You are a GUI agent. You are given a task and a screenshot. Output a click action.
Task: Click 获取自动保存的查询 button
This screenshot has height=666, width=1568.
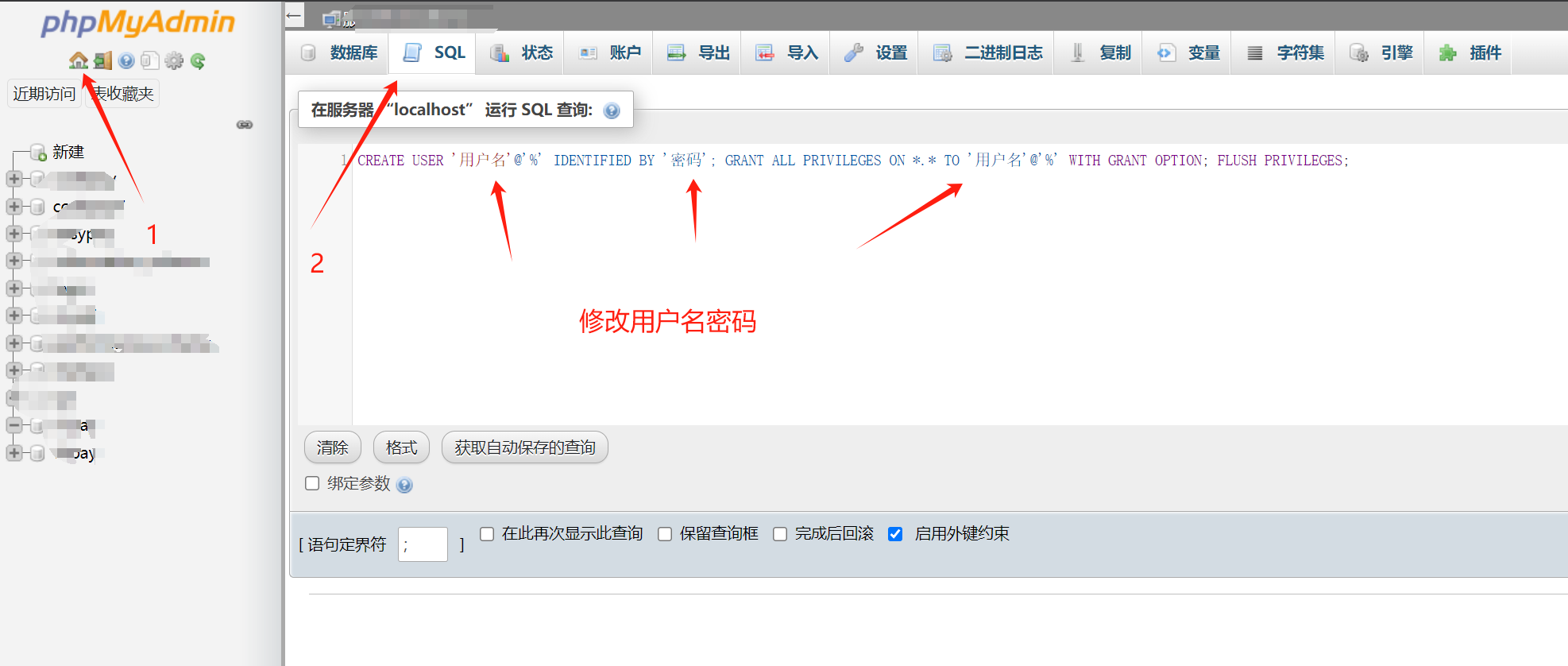click(x=525, y=447)
